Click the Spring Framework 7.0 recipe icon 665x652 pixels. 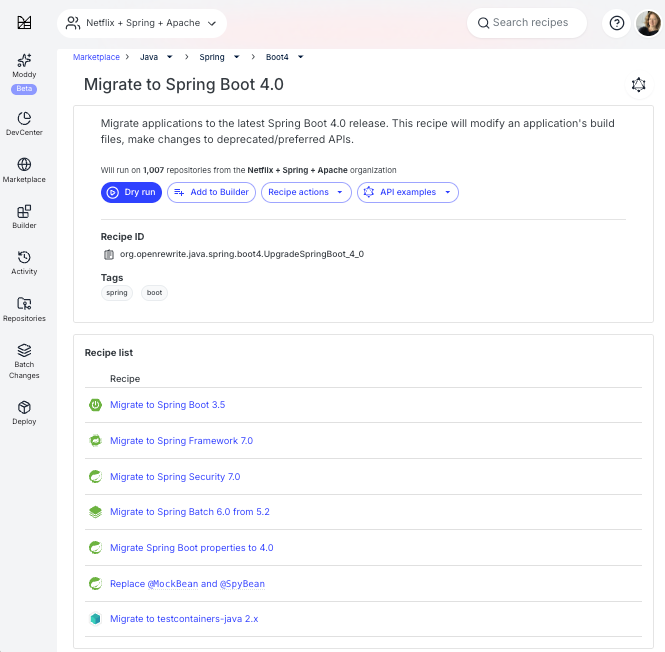point(95,441)
